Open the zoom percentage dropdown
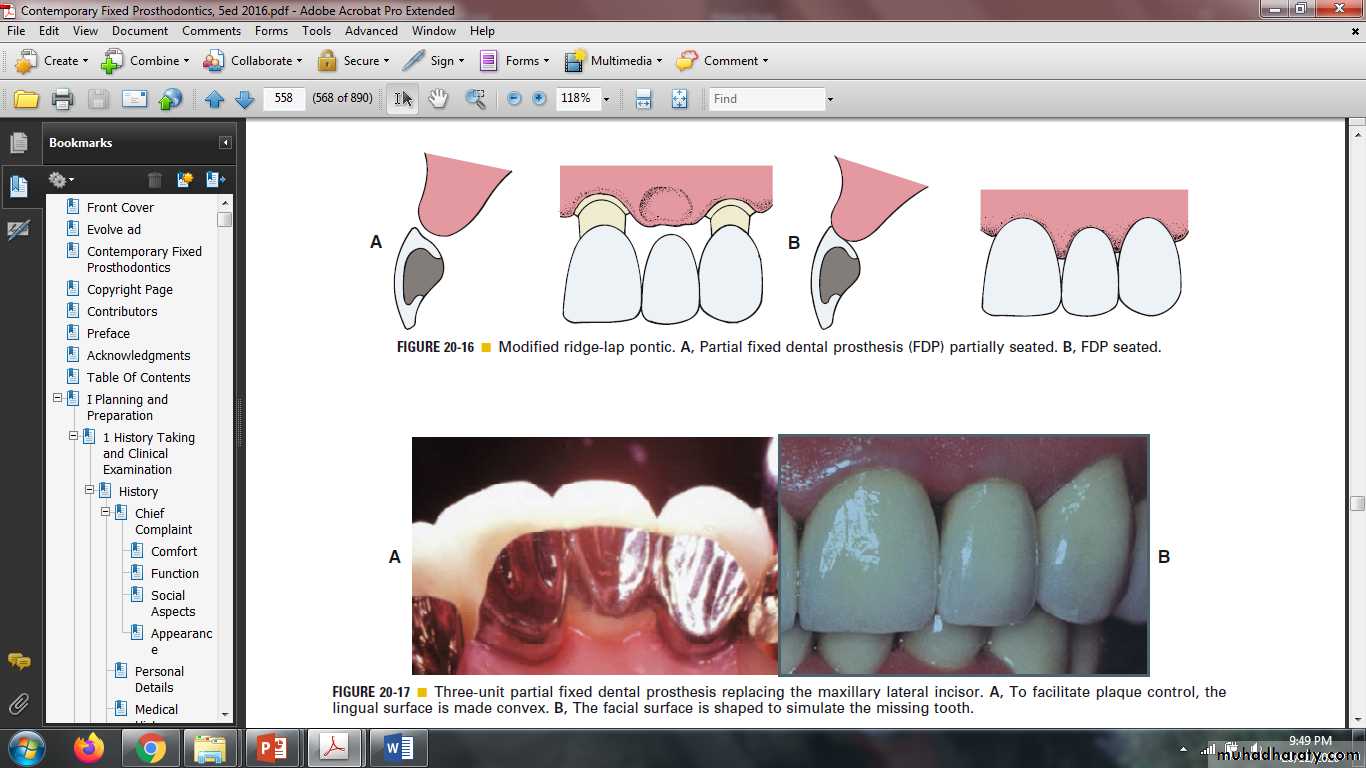This screenshot has width=1366, height=768. click(x=606, y=99)
